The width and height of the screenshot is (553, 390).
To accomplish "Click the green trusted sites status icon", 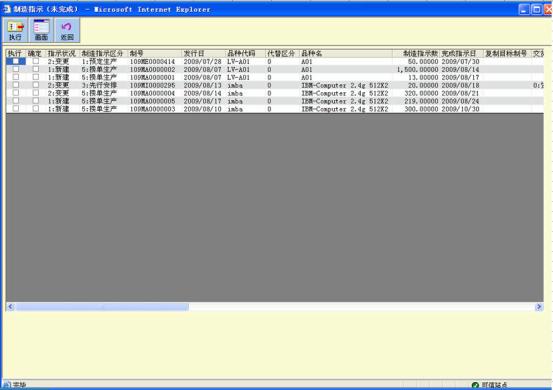I will point(475,385).
